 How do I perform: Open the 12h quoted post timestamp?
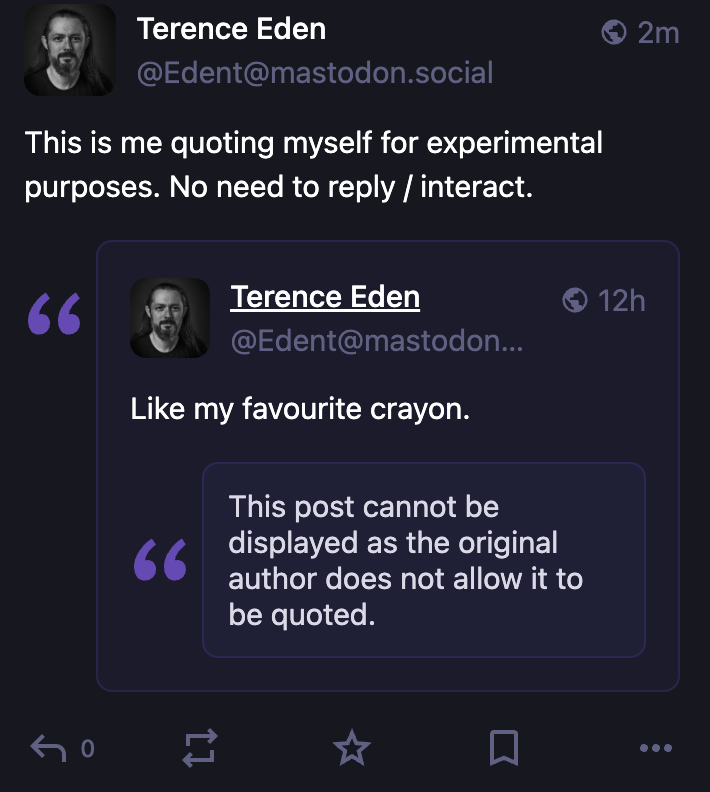coord(621,300)
